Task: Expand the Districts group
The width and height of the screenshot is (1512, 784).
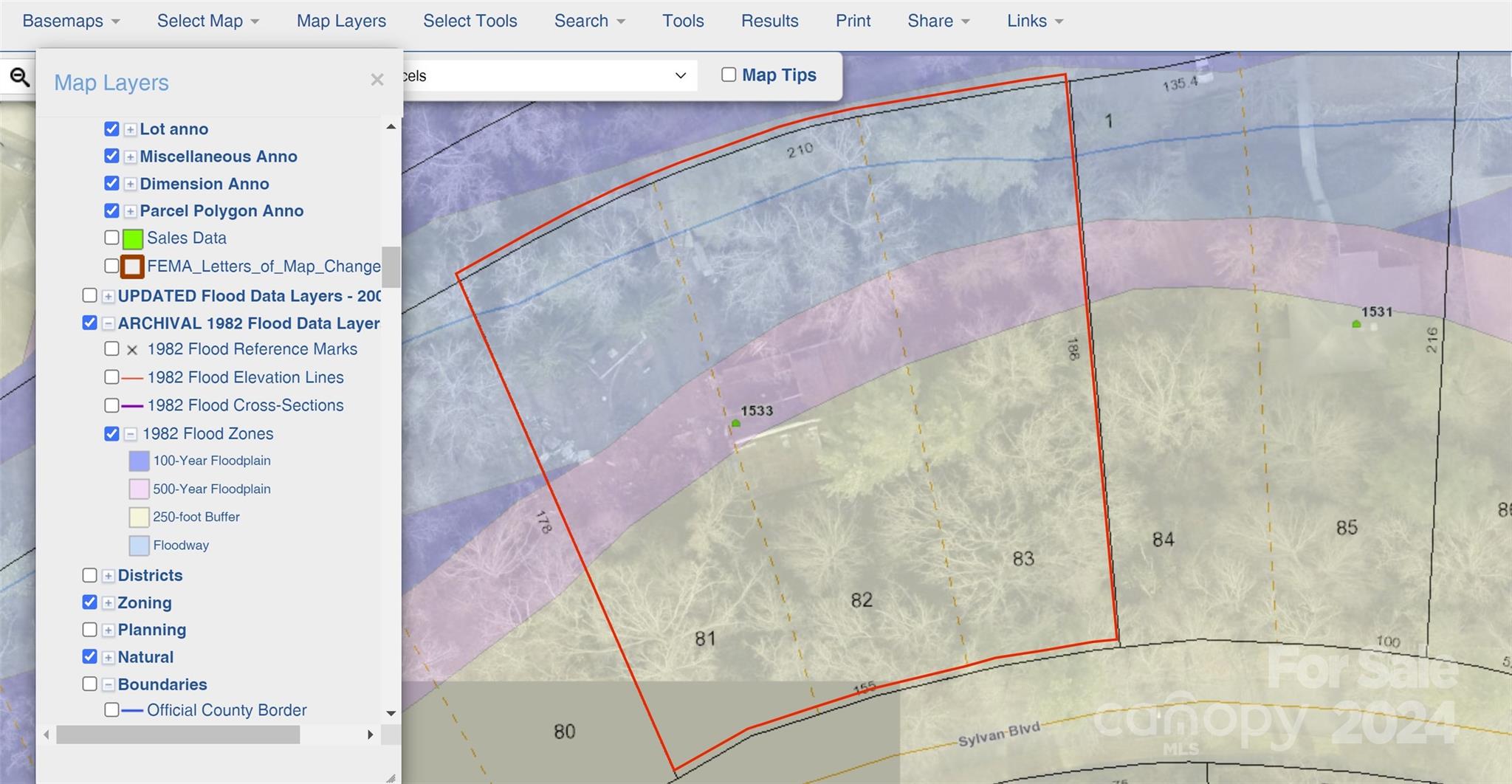Action: click(108, 576)
